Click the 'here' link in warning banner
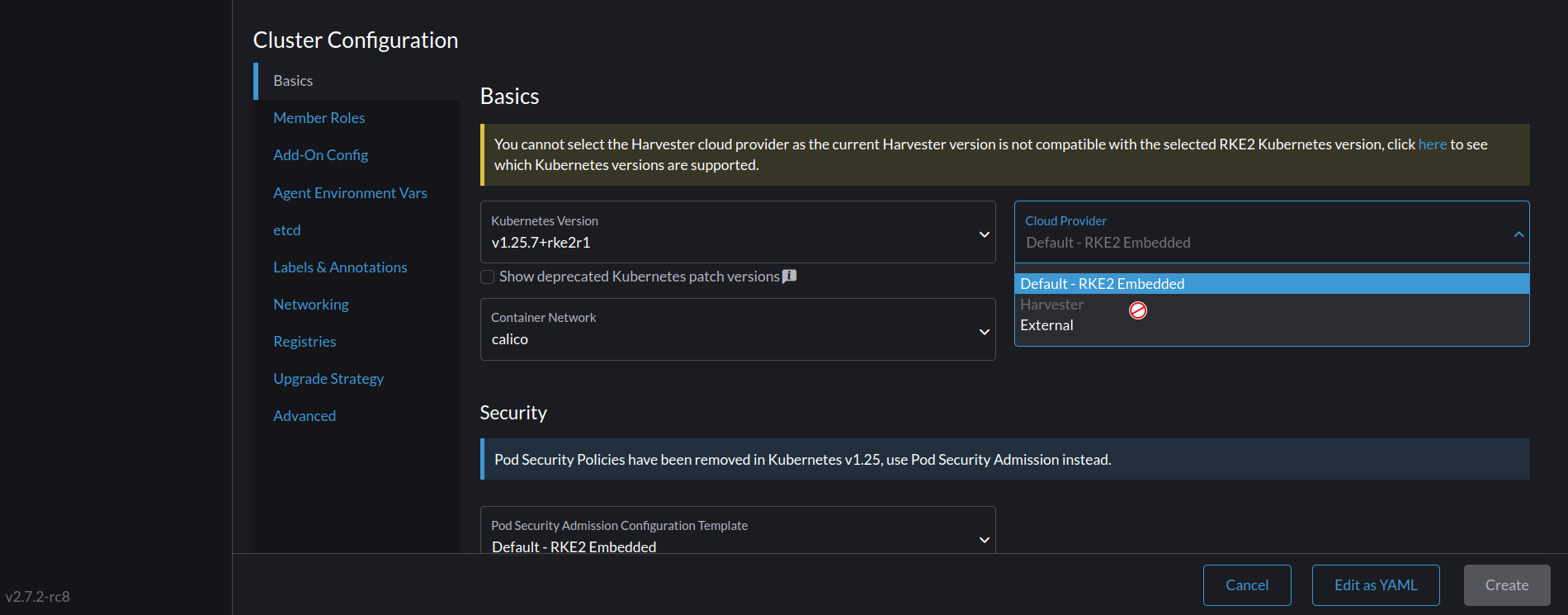This screenshot has height=615, width=1568. pyautogui.click(x=1432, y=144)
